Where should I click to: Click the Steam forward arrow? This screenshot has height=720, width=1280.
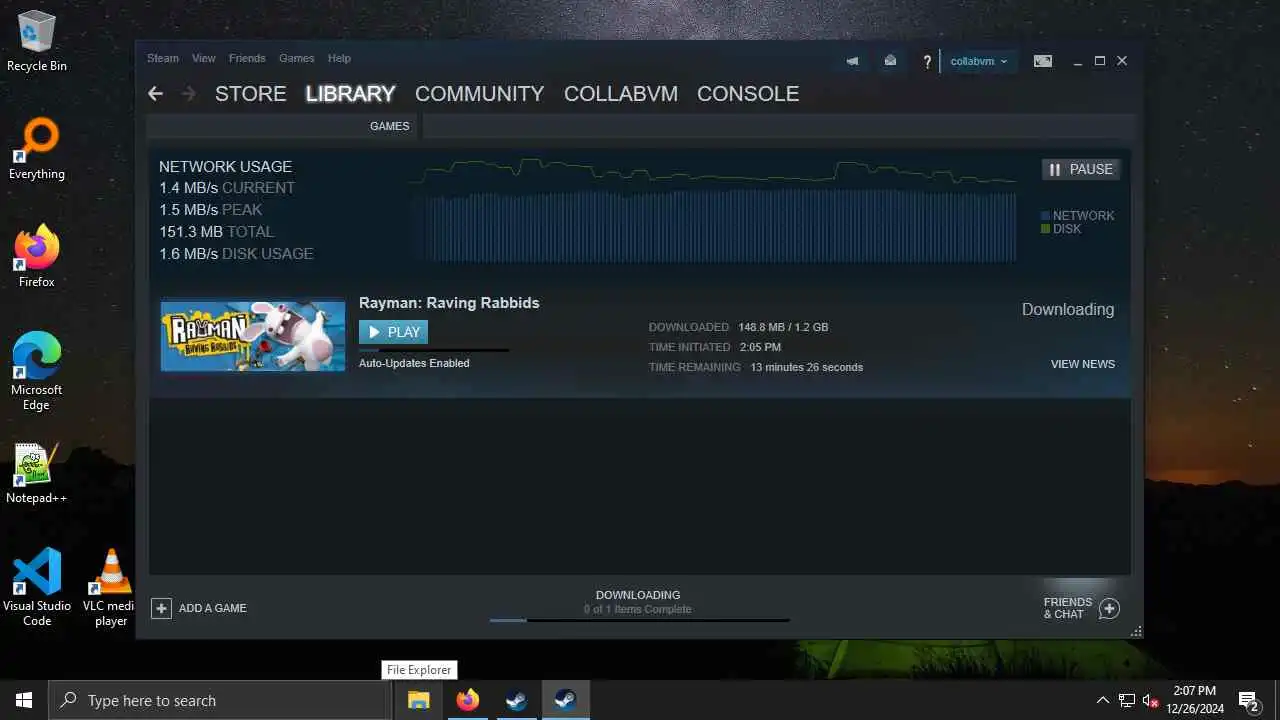[x=189, y=93]
